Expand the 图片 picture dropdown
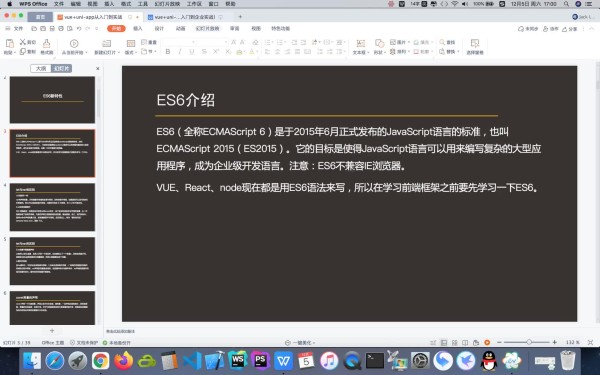This screenshot has height=375, width=600. (409, 42)
